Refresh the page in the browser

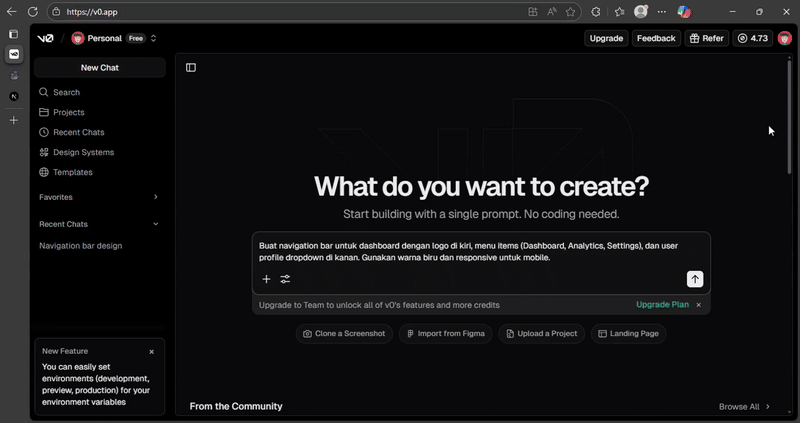click(33, 12)
